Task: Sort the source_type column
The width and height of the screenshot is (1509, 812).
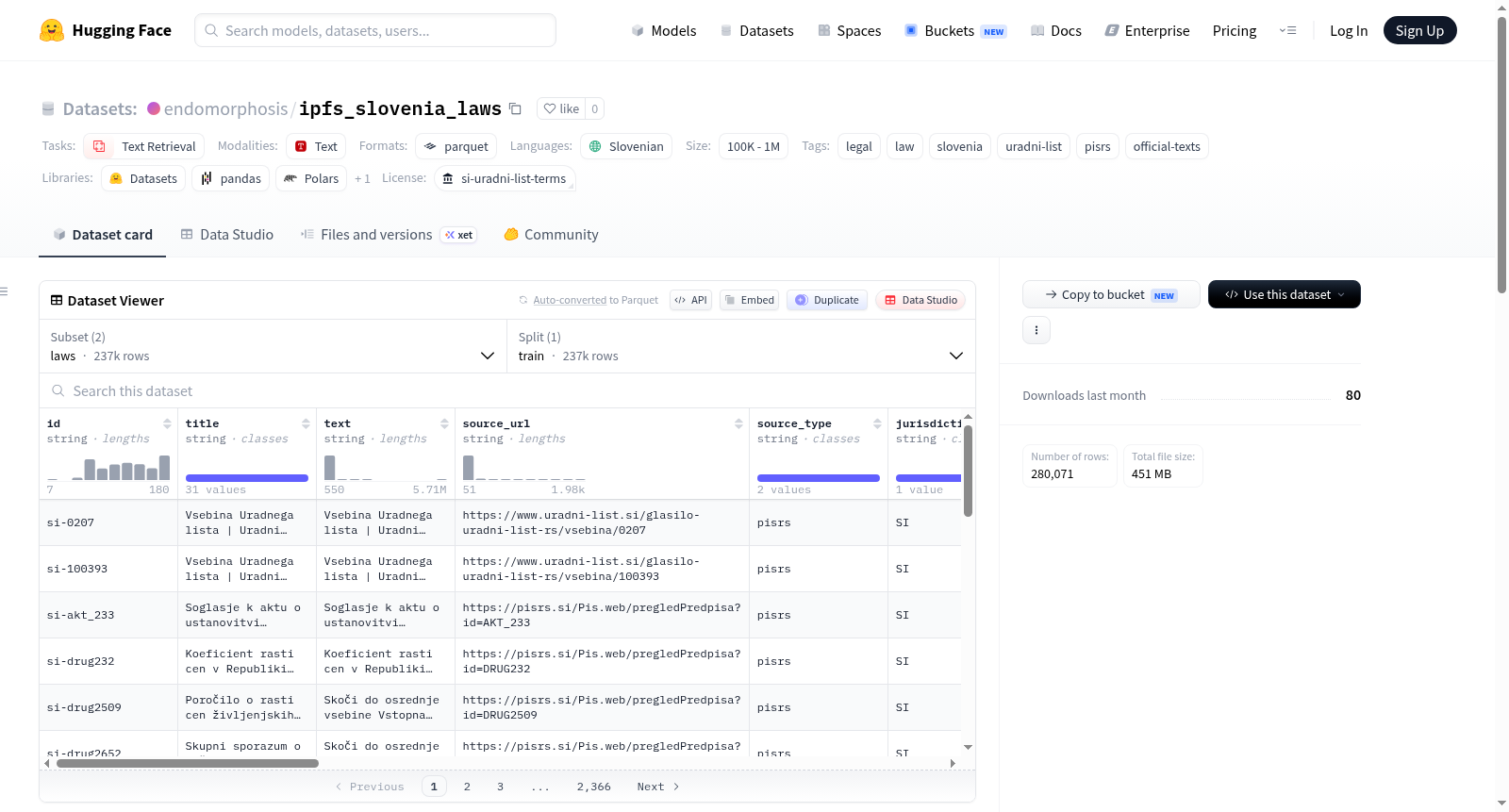Action: (x=877, y=423)
